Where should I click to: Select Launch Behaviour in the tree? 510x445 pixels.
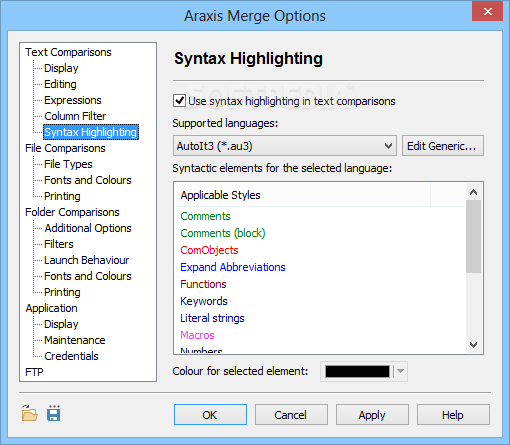coord(87,260)
